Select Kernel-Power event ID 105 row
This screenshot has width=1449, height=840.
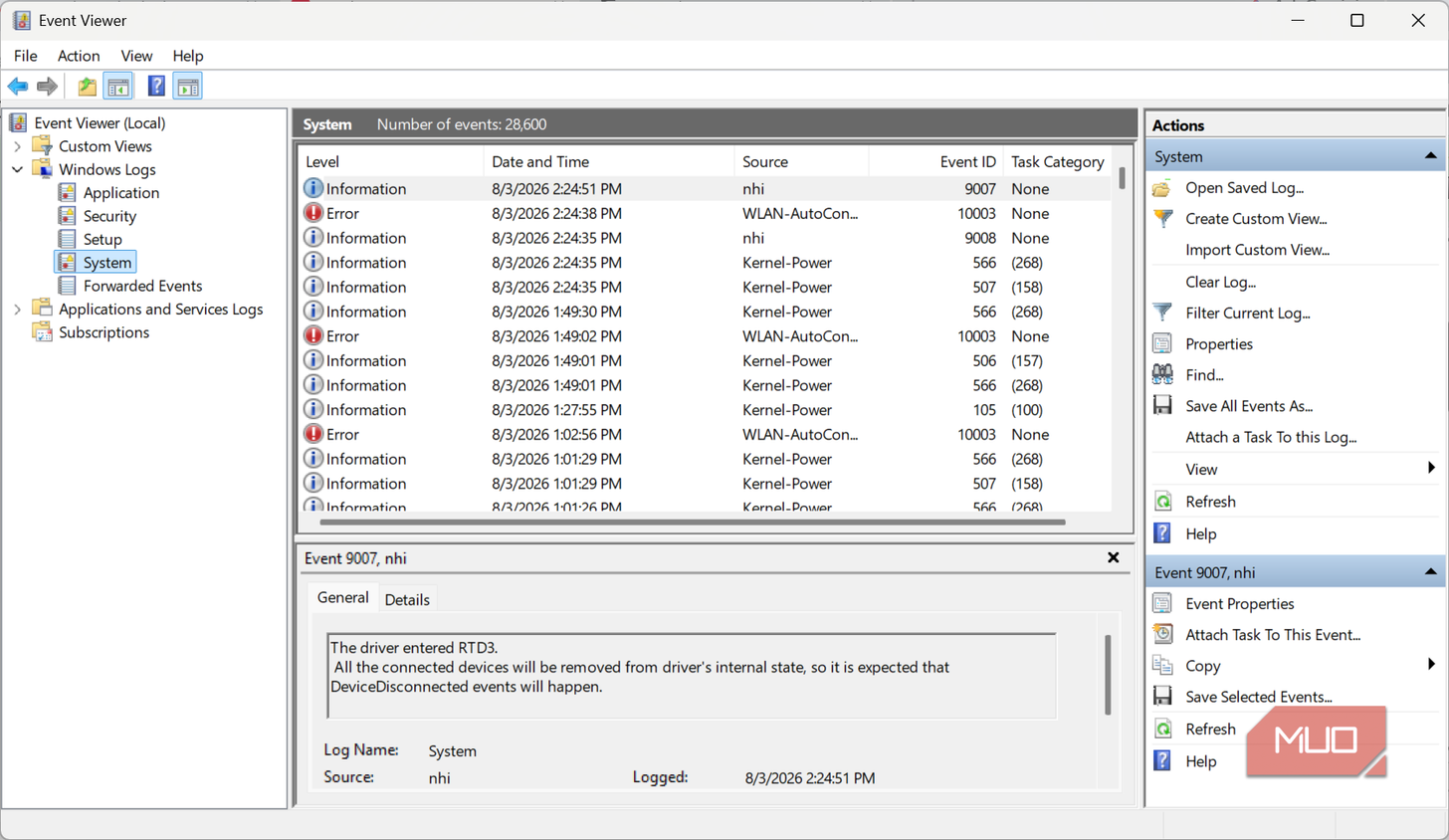pos(706,410)
